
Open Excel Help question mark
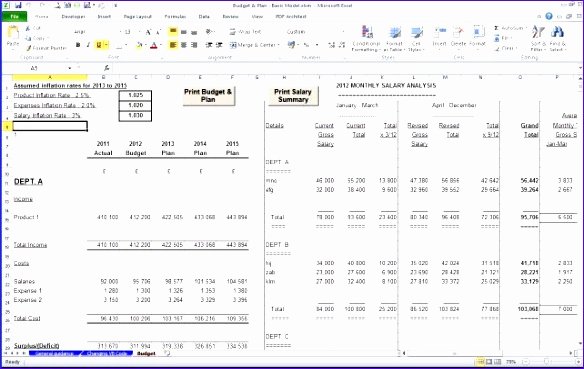(x=549, y=16)
